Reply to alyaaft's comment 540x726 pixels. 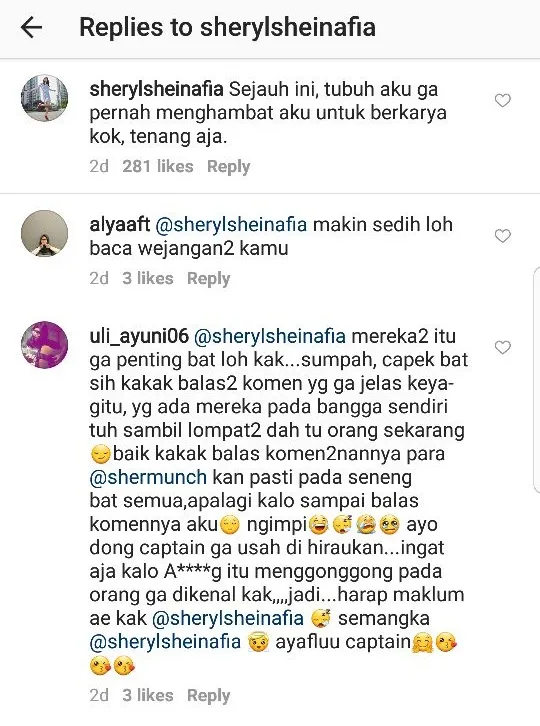[208, 278]
